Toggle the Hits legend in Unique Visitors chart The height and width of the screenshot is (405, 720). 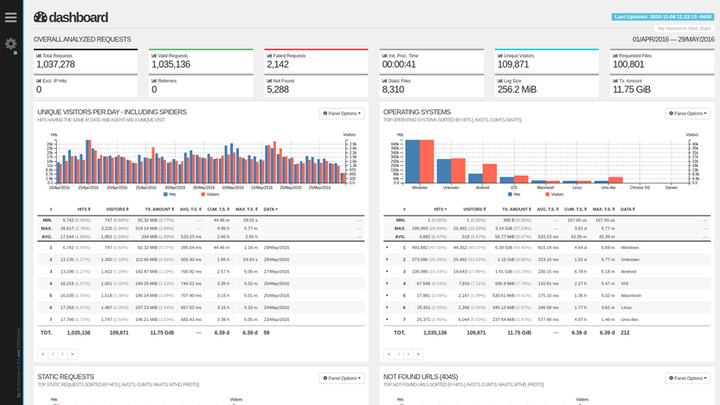click(x=169, y=194)
